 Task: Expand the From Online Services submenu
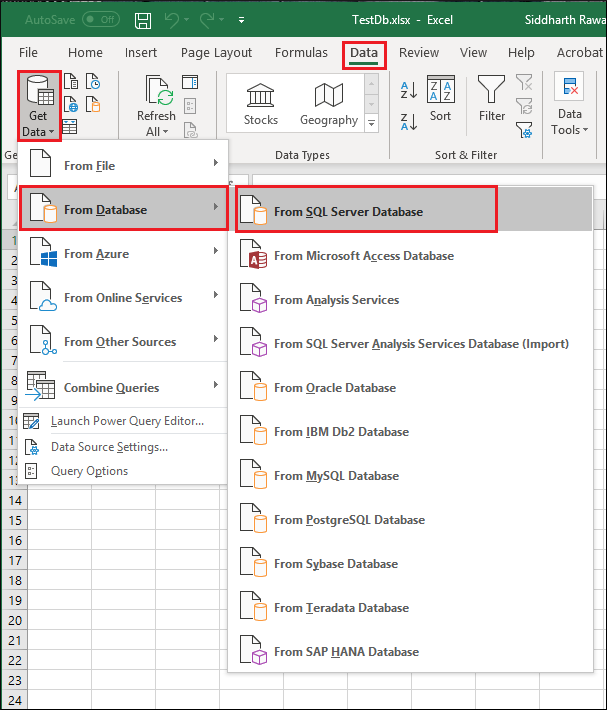click(x=124, y=297)
